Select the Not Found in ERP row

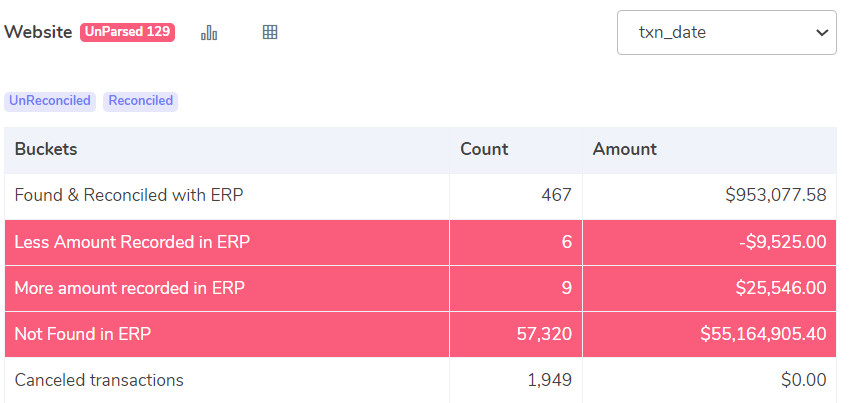coord(420,334)
